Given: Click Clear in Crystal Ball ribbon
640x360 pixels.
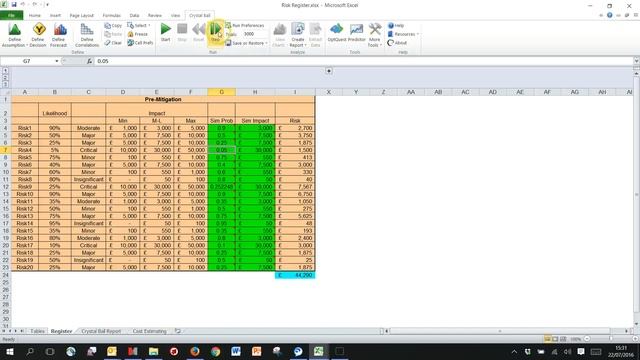Looking at the screenshot, I should [x=113, y=42].
